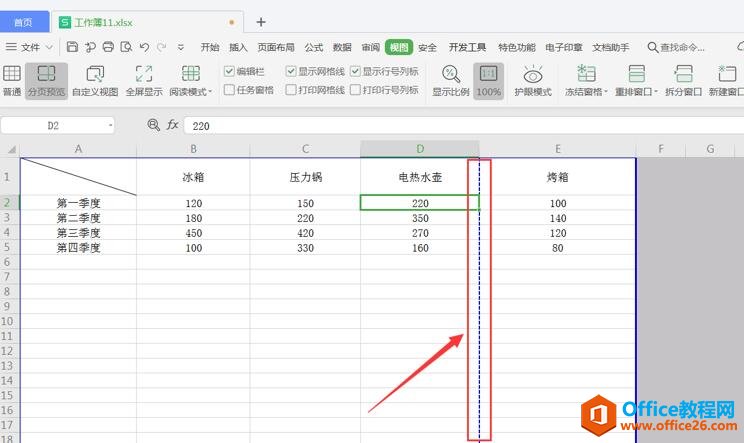Screen dimensions: 744x443
Task: Switch to Normal (普通) view
Action: [12, 81]
